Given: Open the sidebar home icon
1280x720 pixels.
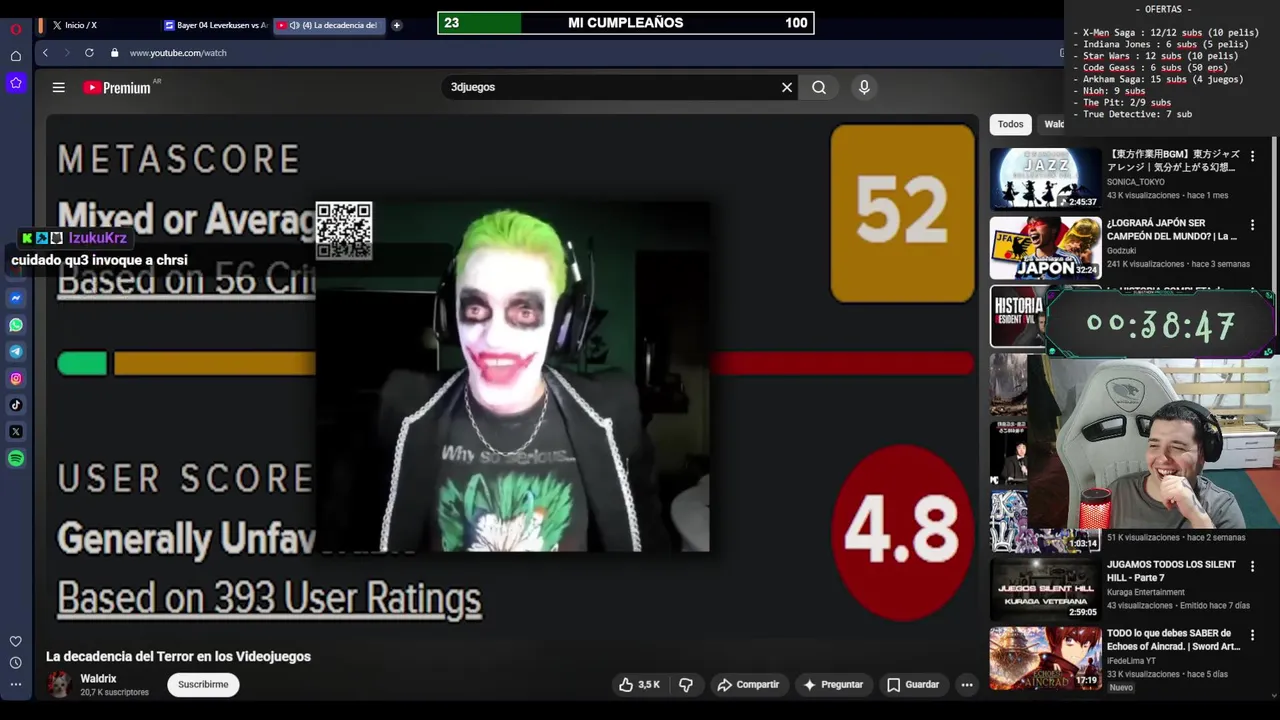Looking at the screenshot, I should pos(16,56).
